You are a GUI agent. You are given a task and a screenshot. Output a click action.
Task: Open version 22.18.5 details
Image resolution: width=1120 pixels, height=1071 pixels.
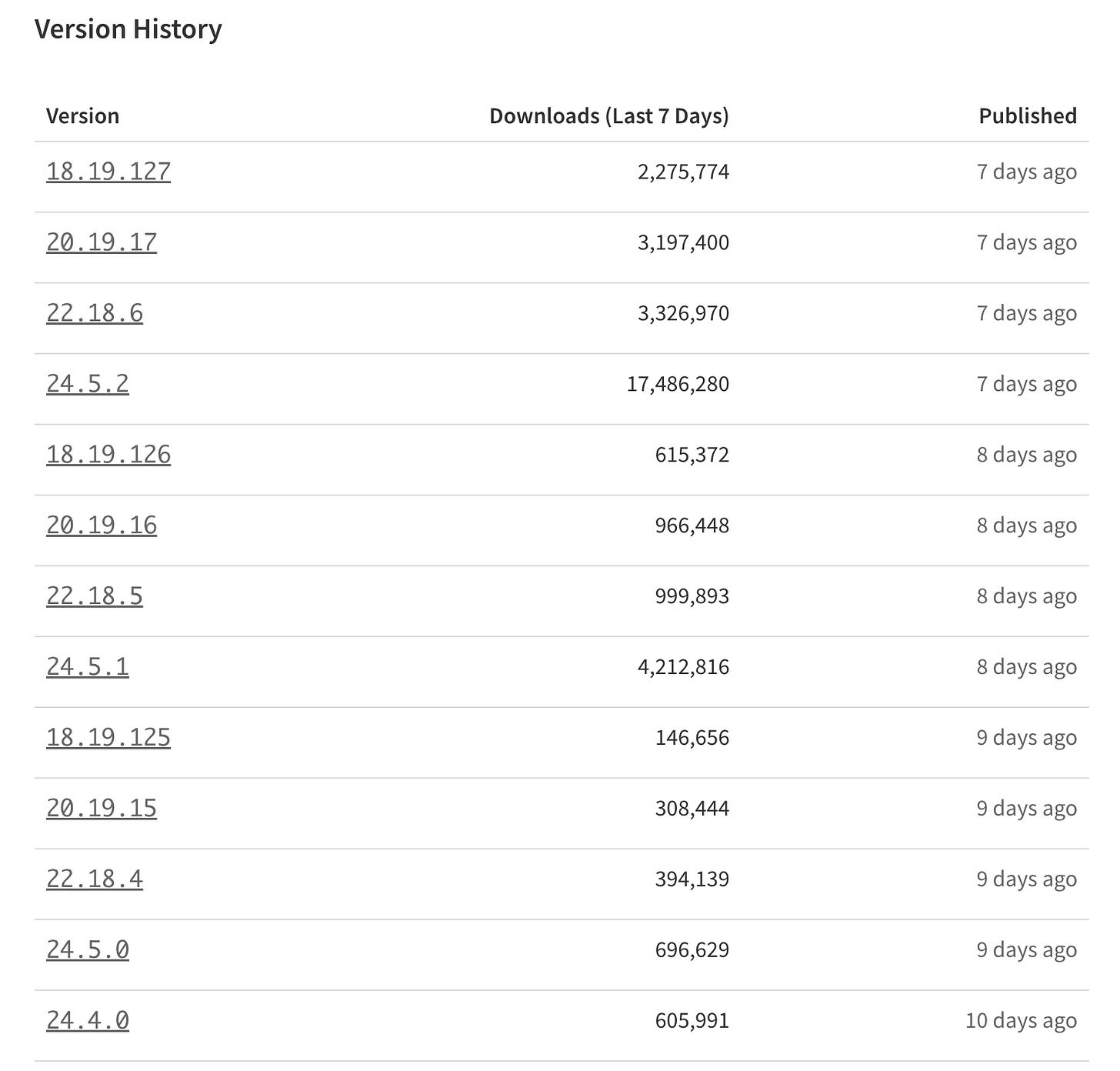point(95,596)
